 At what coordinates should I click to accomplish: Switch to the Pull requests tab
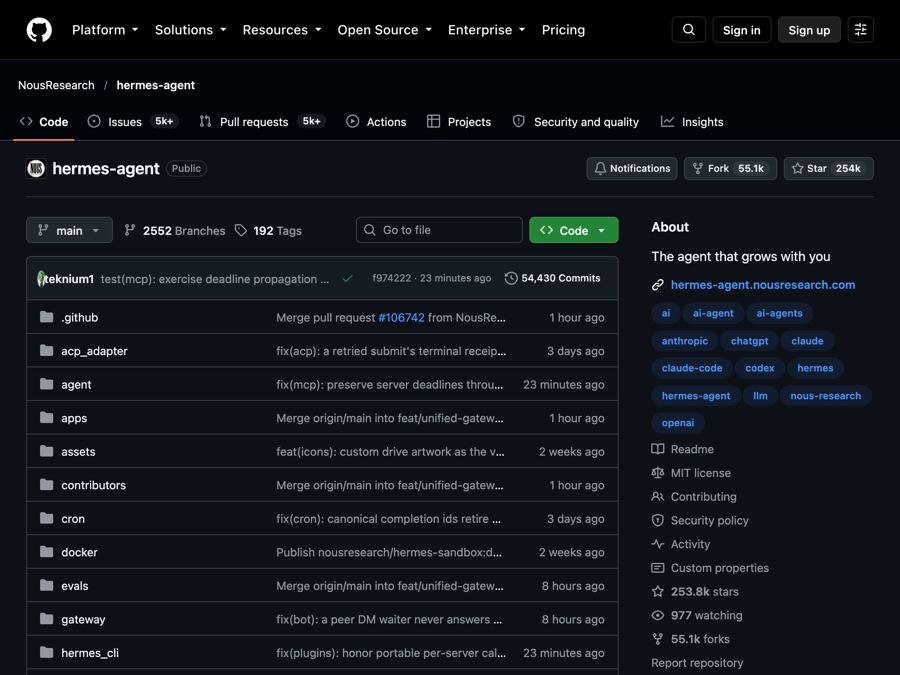tap(262, 122)
